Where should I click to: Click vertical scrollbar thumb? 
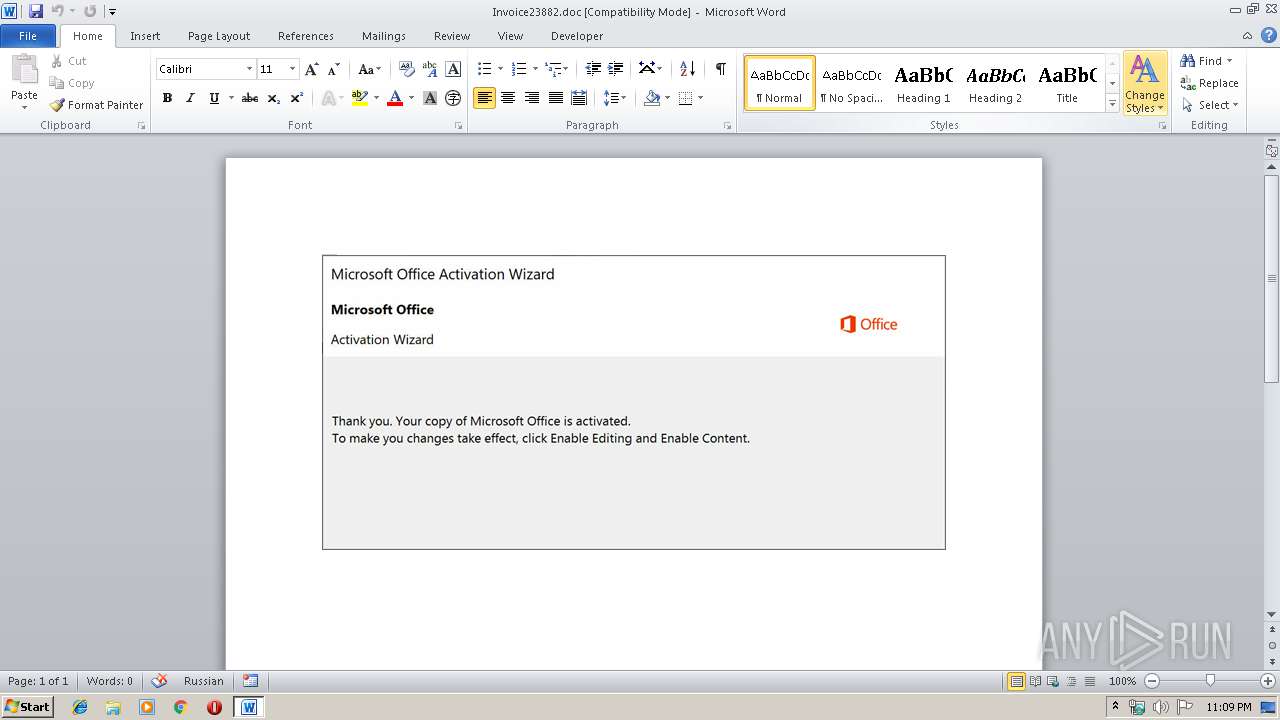(x=1272, y=278)
